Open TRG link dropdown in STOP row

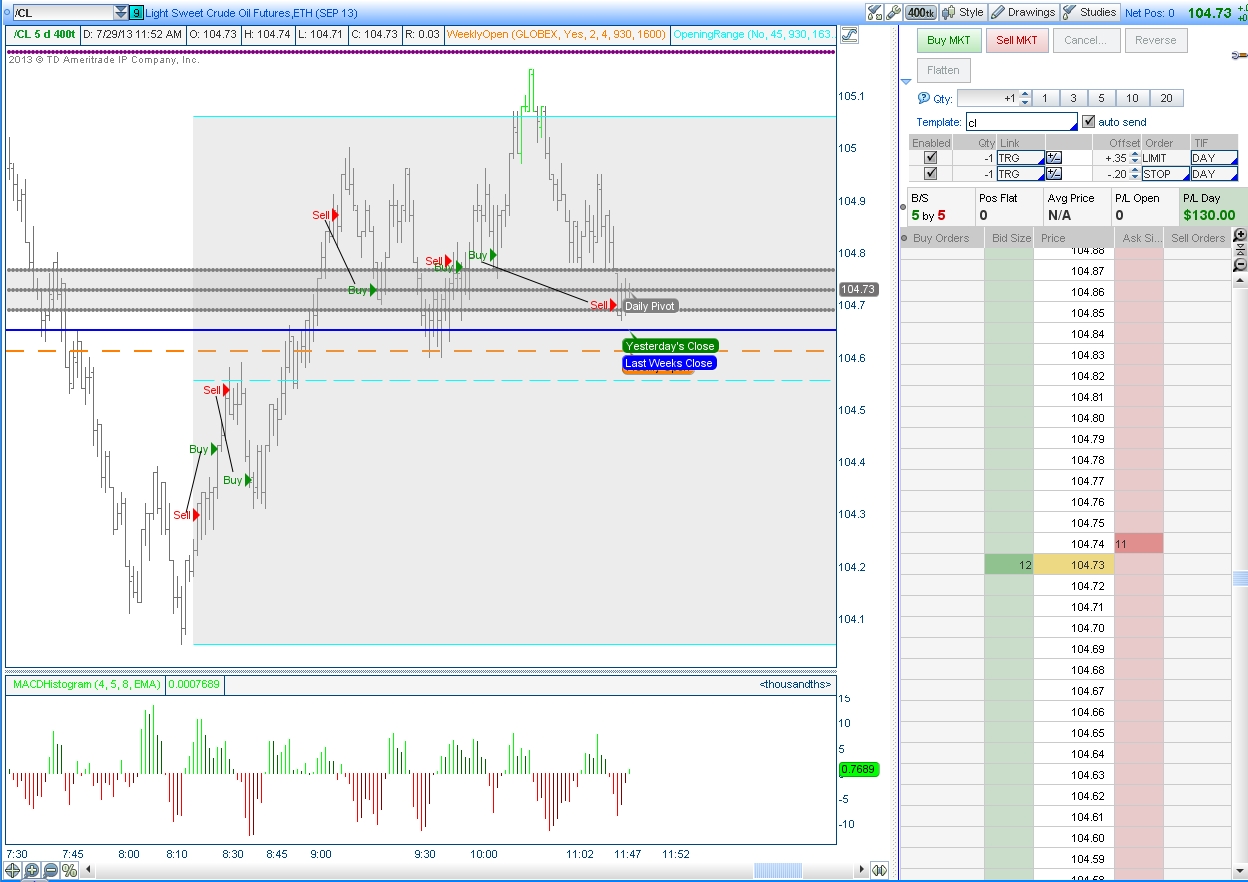click(1021, 174)
